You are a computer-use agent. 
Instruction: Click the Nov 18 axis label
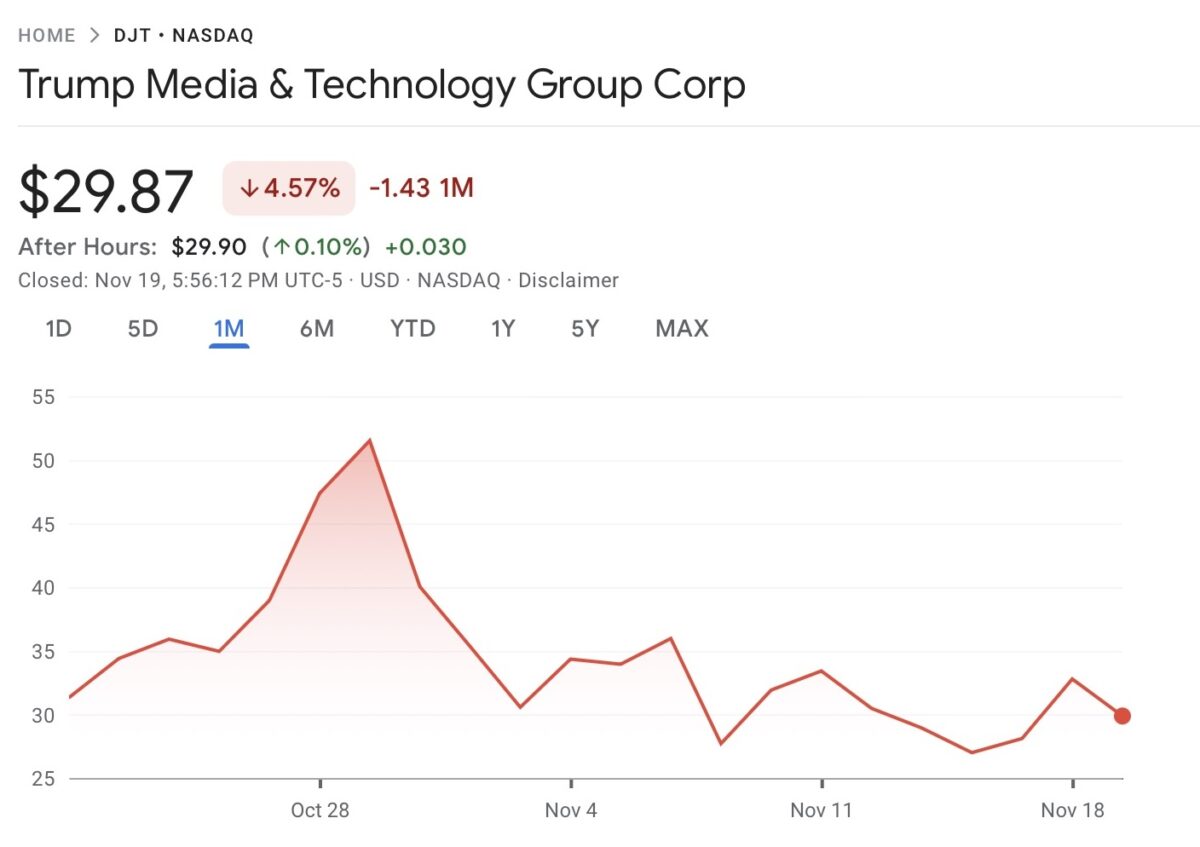point(1072,811)
